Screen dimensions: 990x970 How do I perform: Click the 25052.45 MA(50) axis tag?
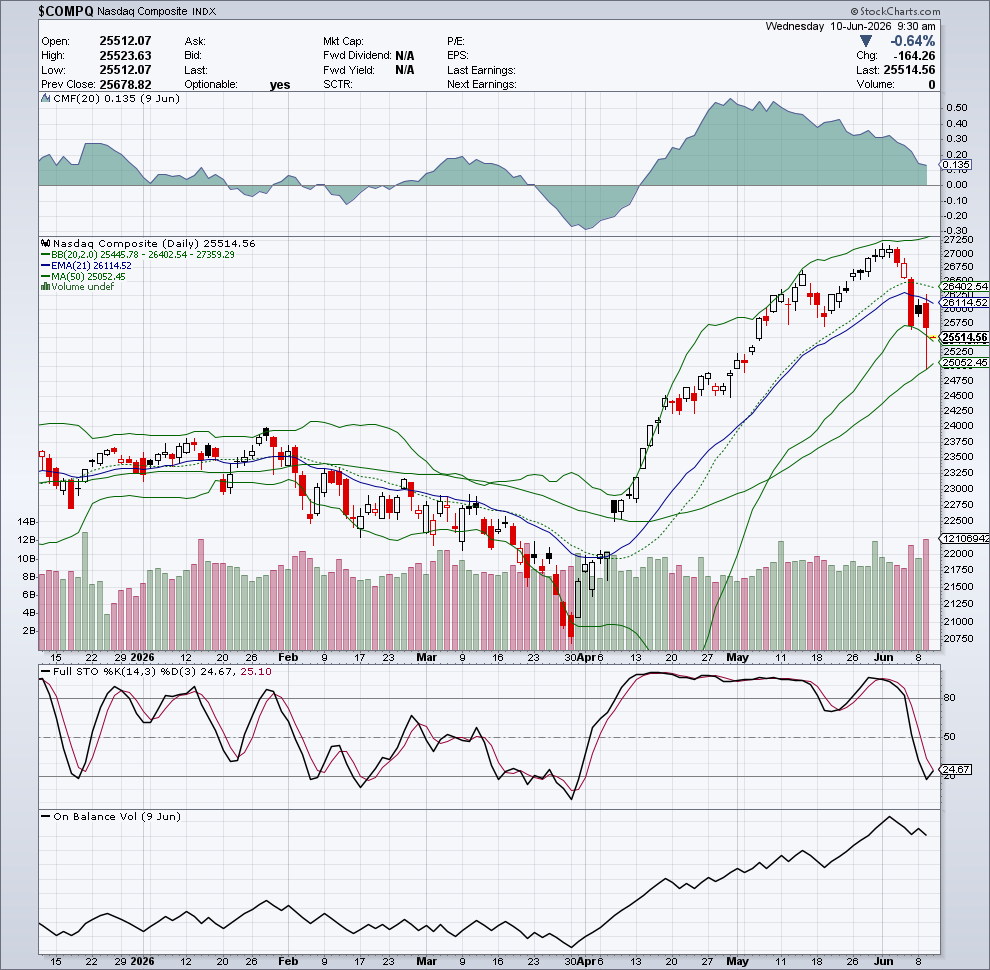(x=964, y=362)
